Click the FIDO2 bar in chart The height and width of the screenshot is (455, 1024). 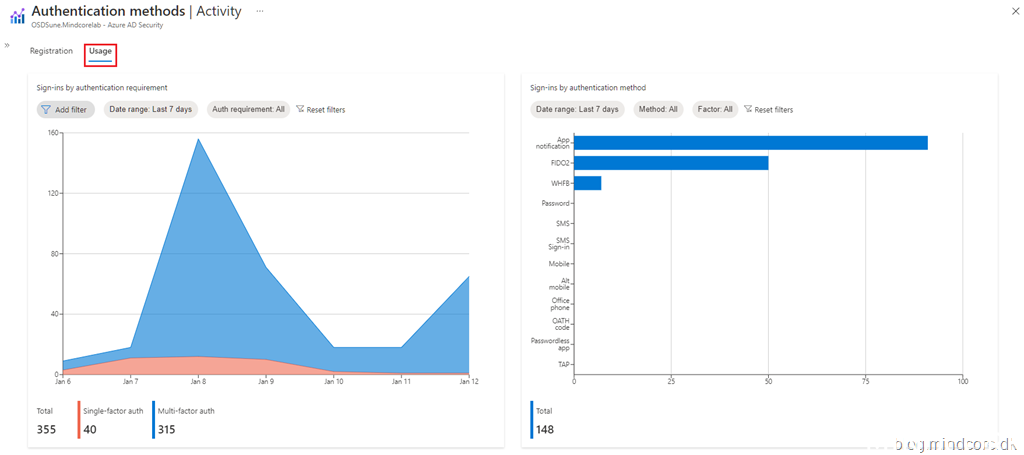point(671,163)
